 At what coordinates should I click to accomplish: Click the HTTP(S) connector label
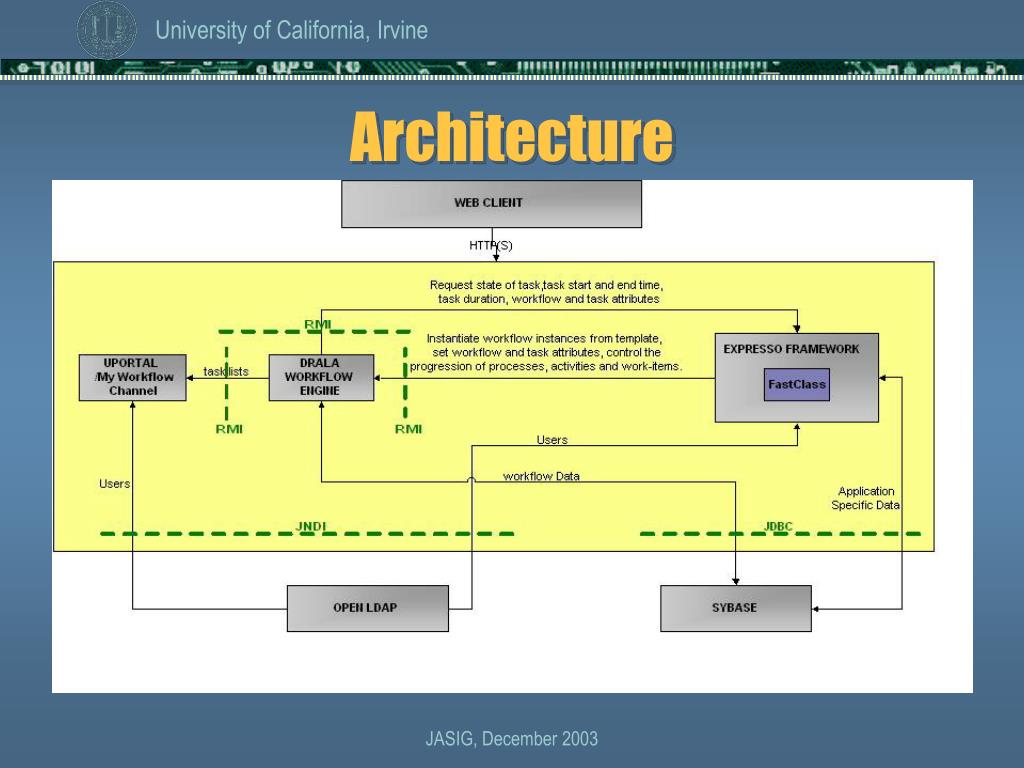pyautogui.click(x=490, y=246)
